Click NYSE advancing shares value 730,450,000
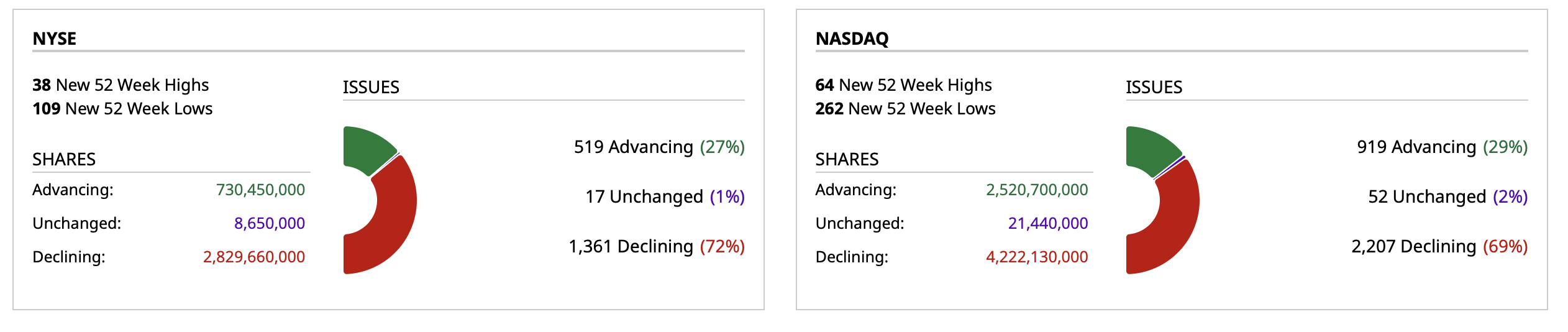The width and height of the screenshot is (1568, 332). pyautogui.click(x=260, y=190)
